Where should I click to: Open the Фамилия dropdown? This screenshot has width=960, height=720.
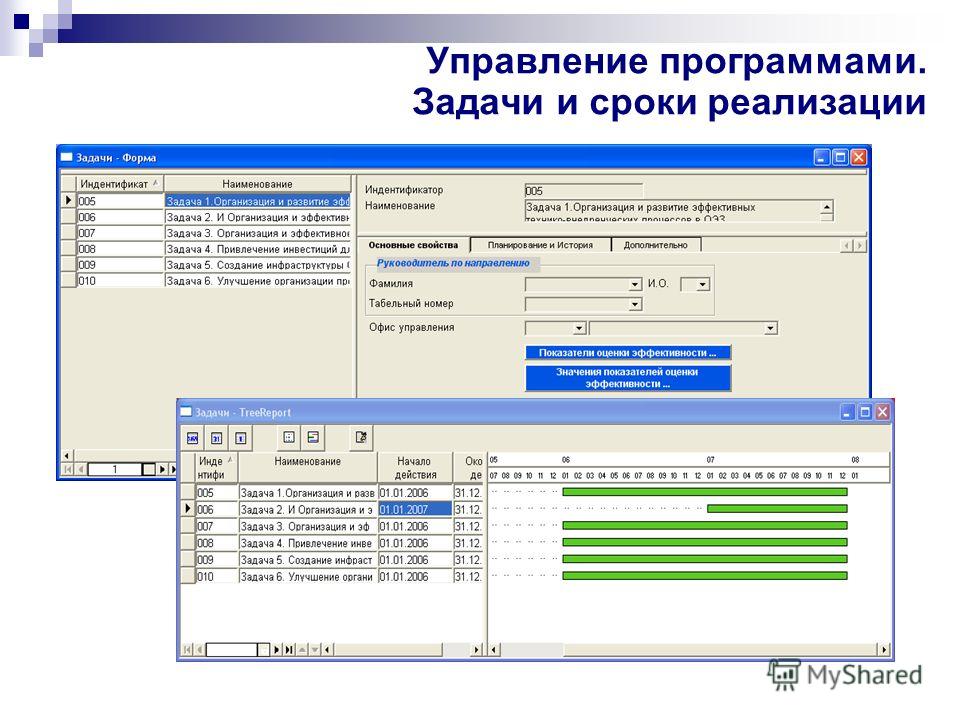[635, 285]
